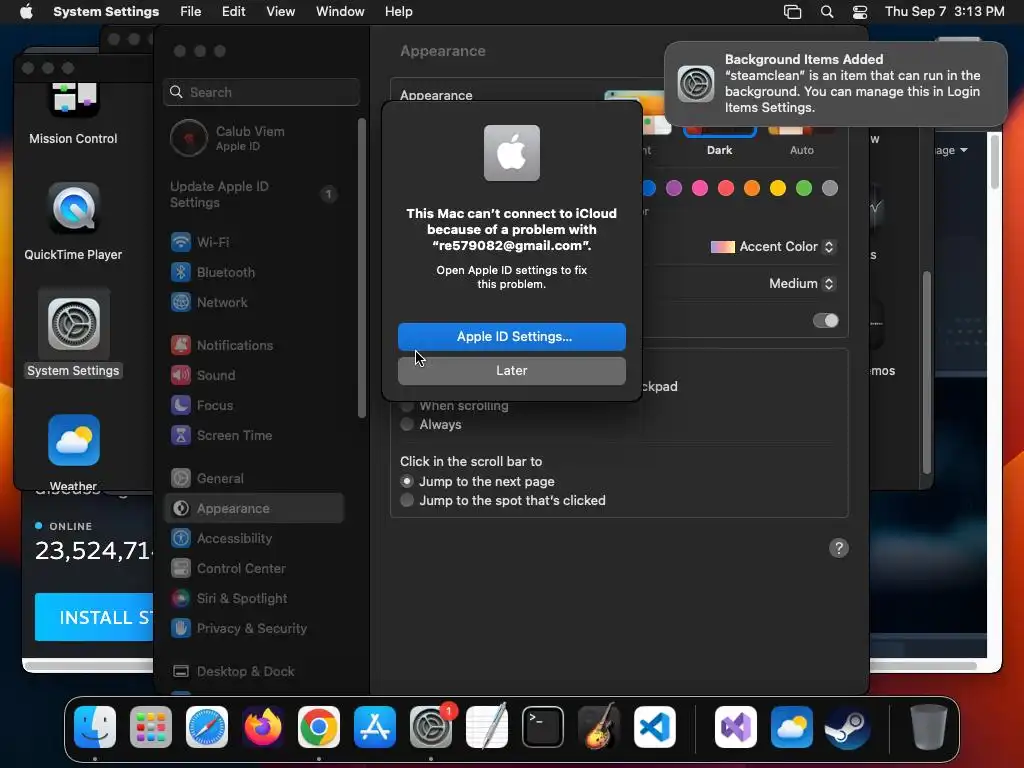Screen dimensions: 1024x768
Task: Open the Accent Color highlight dropdown
Action: coord(773,247)
